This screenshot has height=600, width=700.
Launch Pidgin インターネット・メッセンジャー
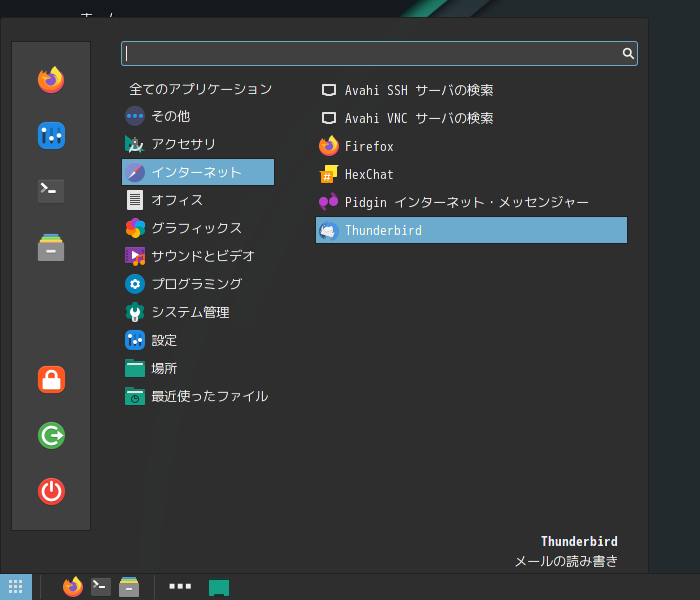tap(471, 202)
